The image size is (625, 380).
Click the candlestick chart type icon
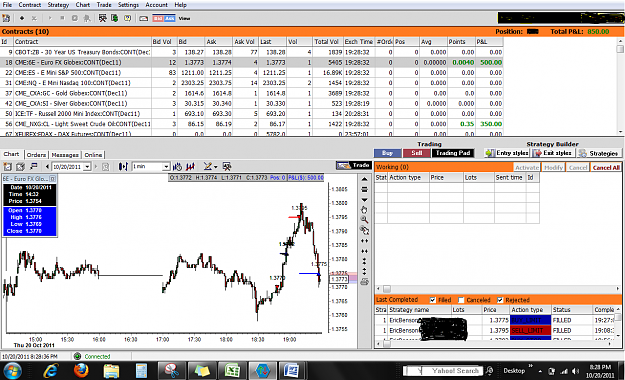(123, 166)
